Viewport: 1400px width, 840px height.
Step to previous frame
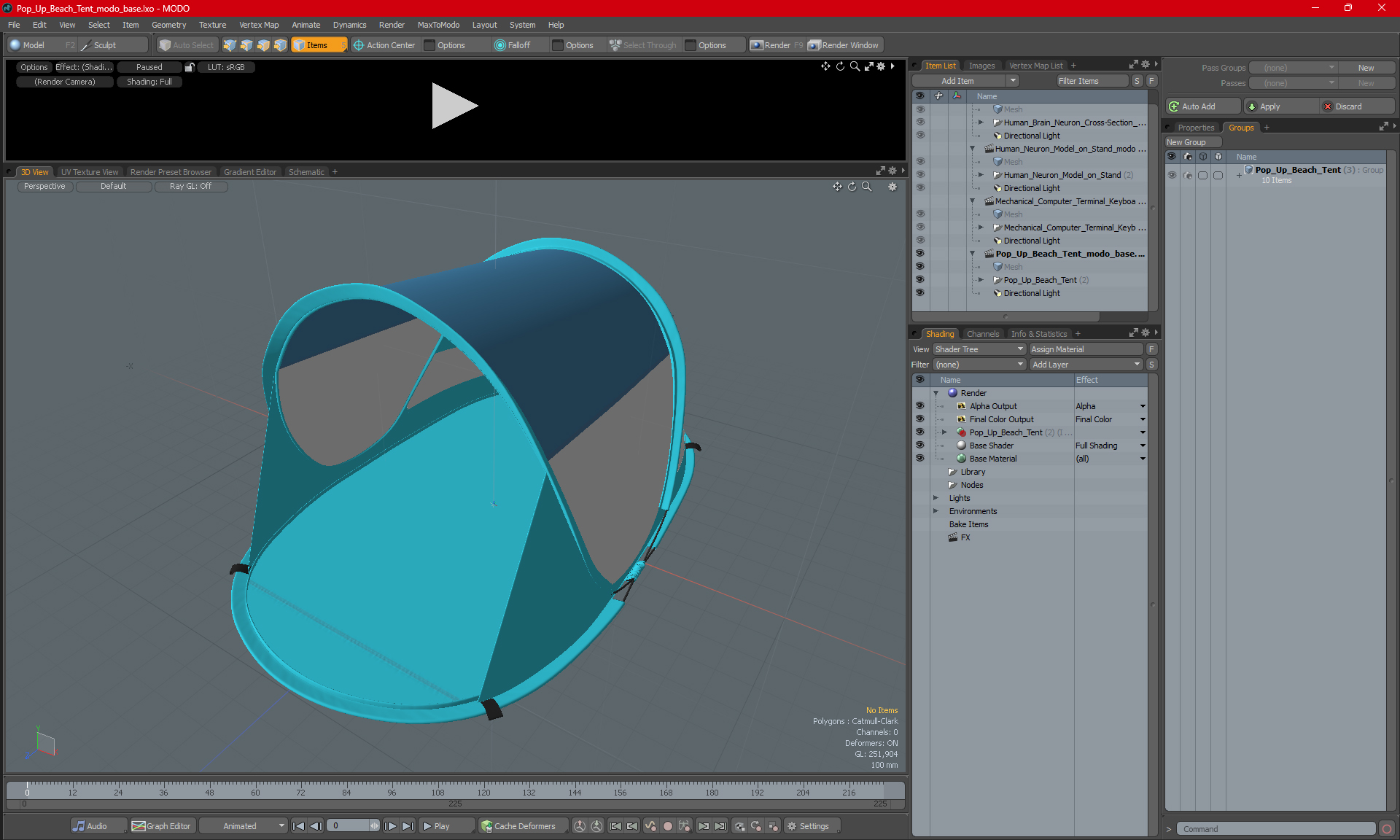point(316,826)
